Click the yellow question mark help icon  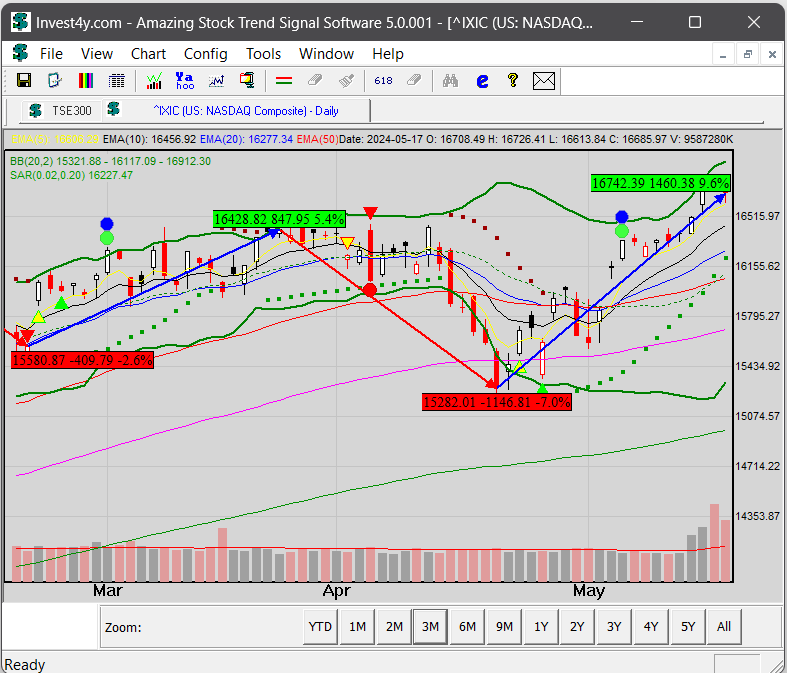coord(512,81)
